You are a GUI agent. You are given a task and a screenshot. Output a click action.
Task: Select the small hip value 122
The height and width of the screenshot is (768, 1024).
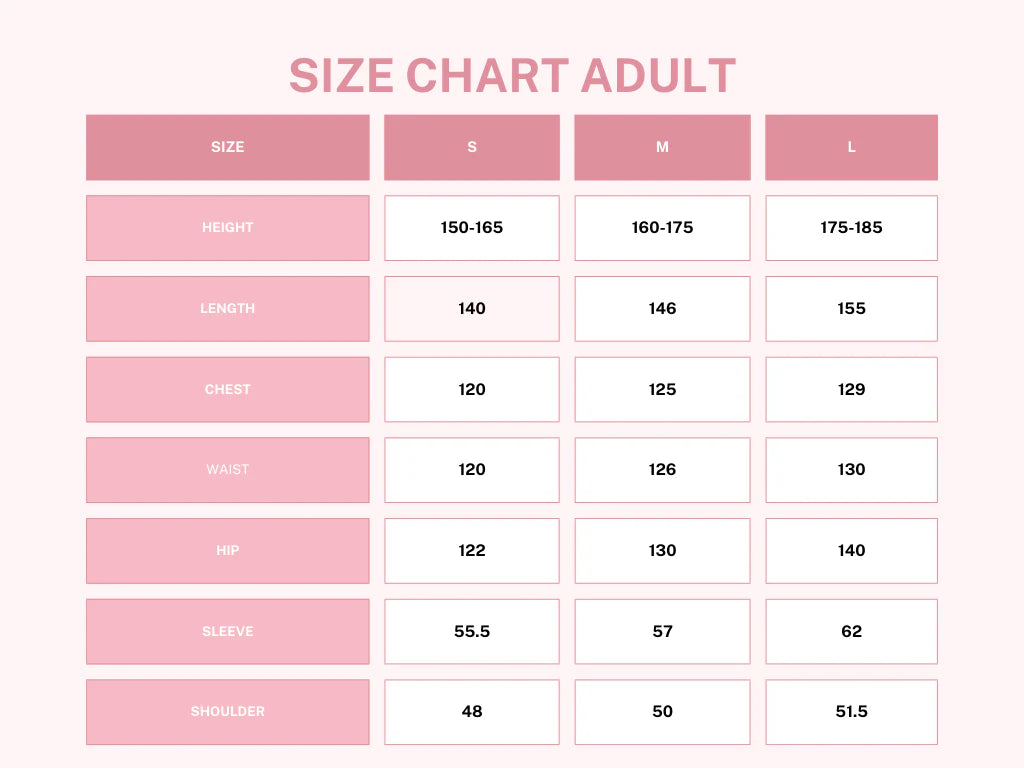pos(472,551)
